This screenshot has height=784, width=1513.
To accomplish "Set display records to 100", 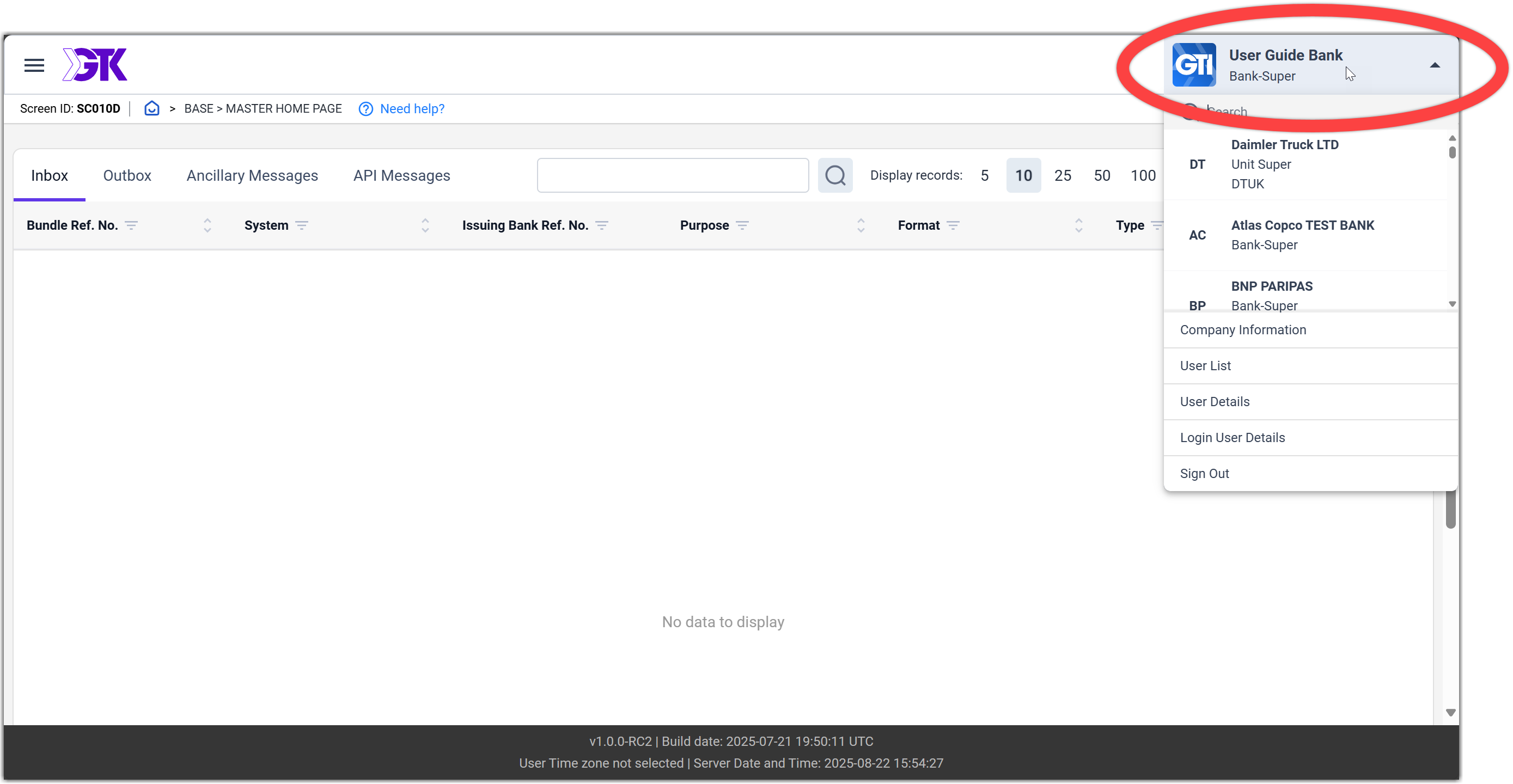I will (1143, 176).
